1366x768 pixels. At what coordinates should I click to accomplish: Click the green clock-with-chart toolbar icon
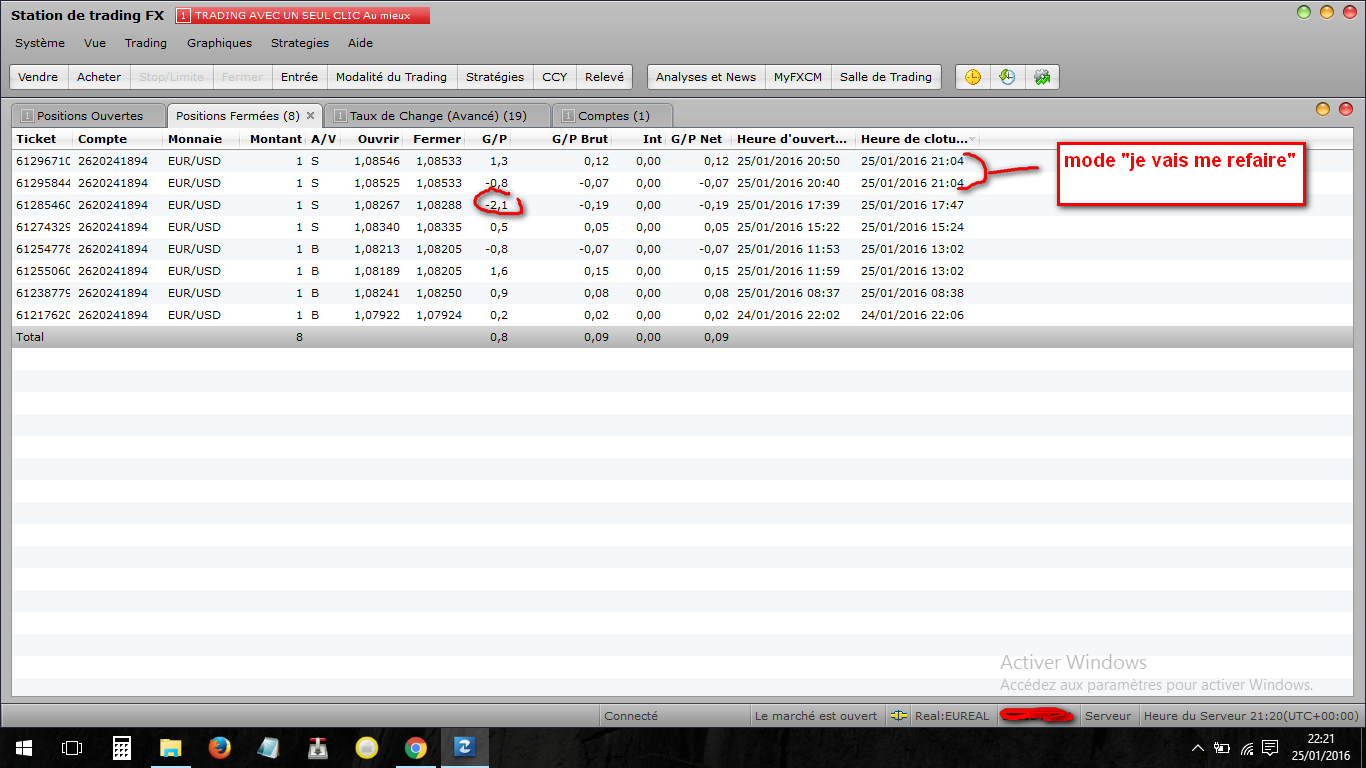[1007, 77]
